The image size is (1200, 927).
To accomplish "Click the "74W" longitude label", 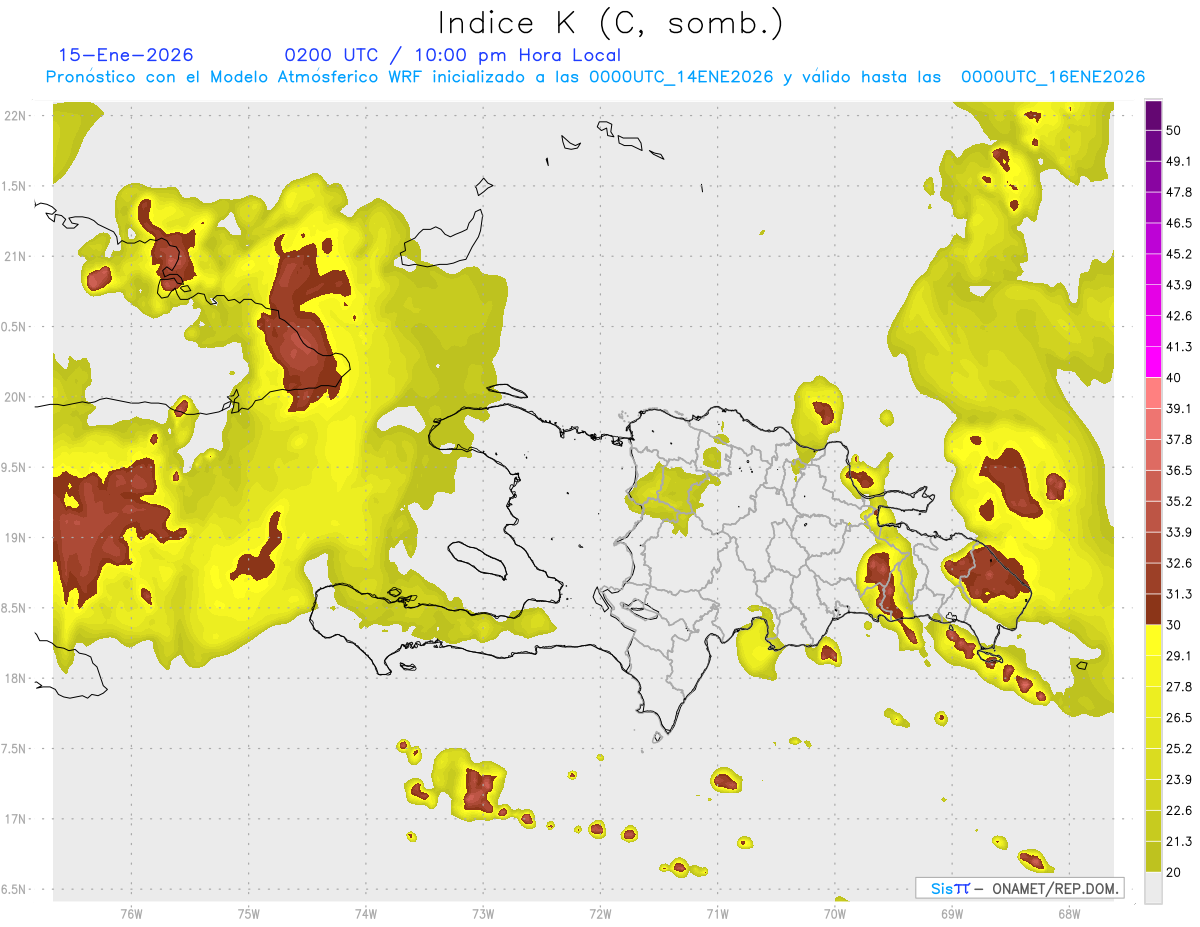I will click(365, 913).
